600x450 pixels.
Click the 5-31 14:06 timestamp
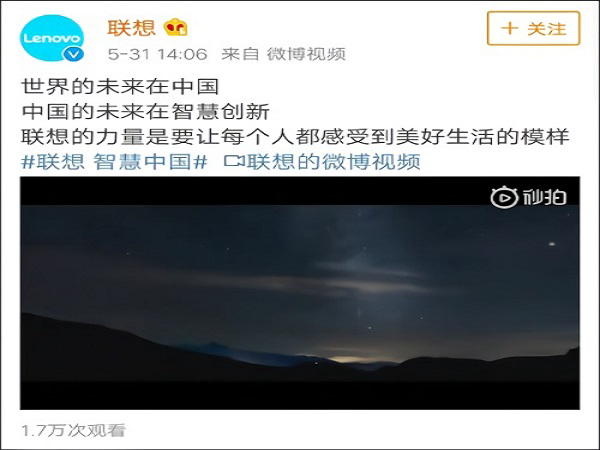(x=157, y=54)
